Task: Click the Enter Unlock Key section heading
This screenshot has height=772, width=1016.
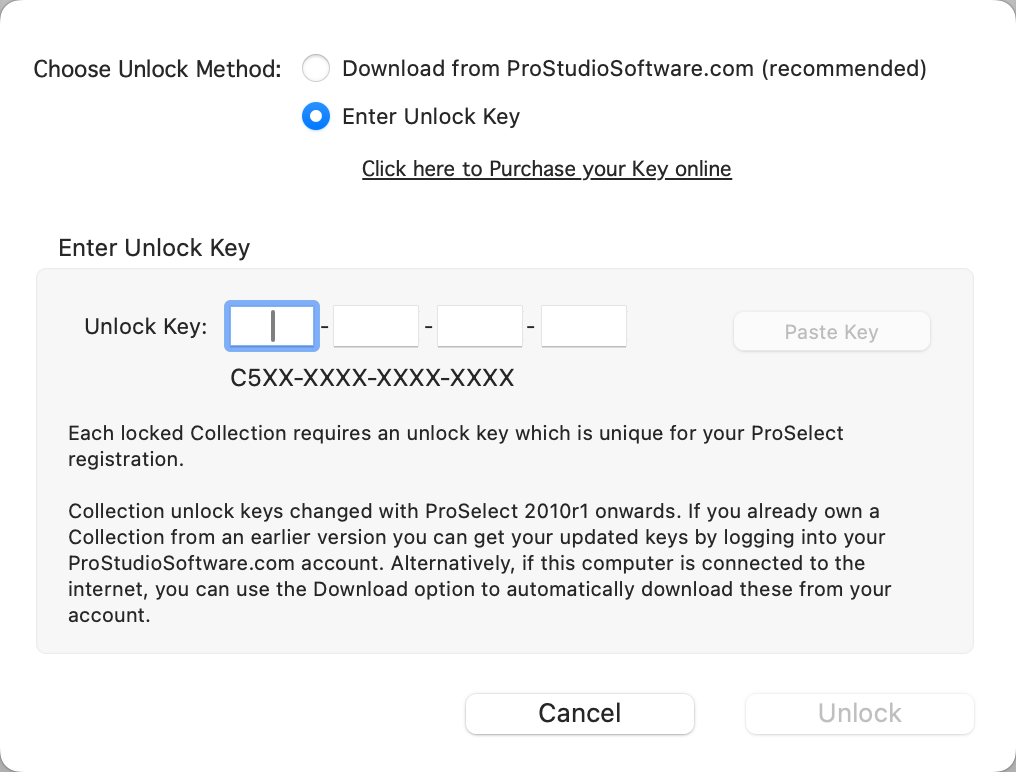Action: coord(154,248)
